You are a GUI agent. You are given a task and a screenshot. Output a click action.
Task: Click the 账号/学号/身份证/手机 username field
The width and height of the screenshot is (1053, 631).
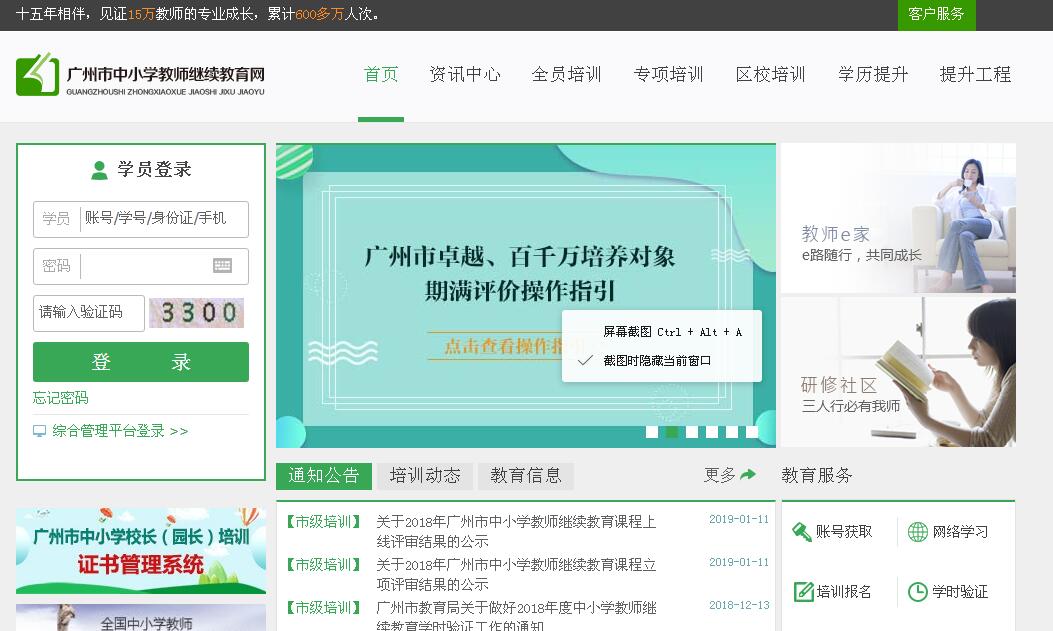point(162,219)
